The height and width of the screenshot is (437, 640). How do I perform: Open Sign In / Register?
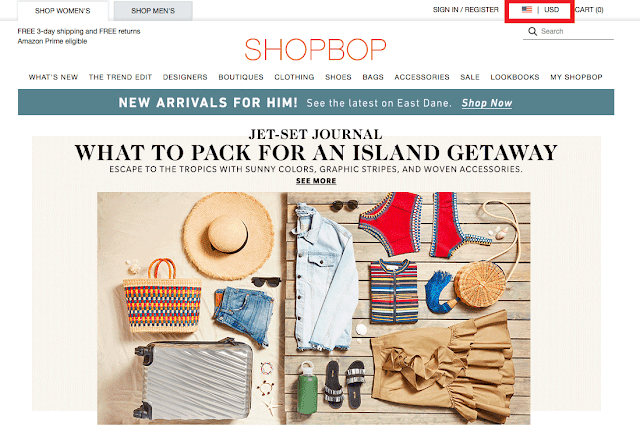click(x=466, y=9)
